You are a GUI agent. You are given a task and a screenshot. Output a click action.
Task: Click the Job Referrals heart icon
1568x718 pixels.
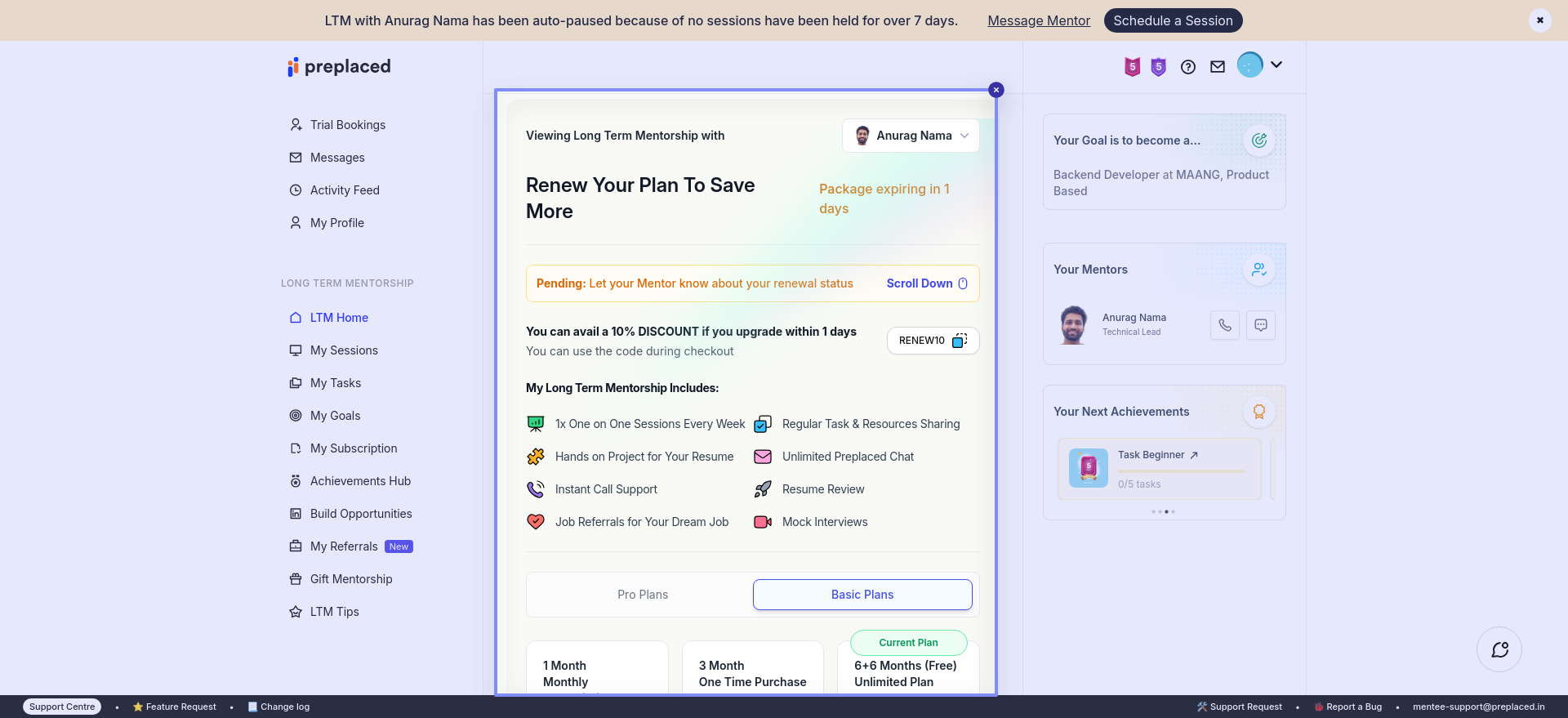536,522
